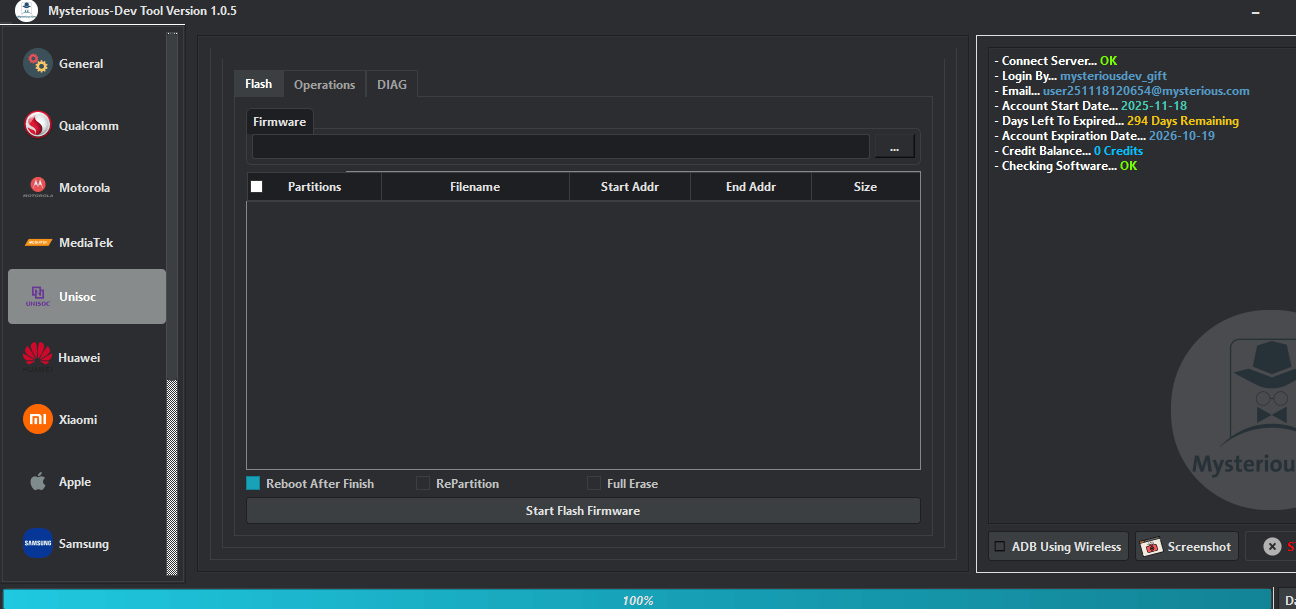Screen dimensions: 1296x609
Task: Disable Reboot After Finish
Action: 251,483
